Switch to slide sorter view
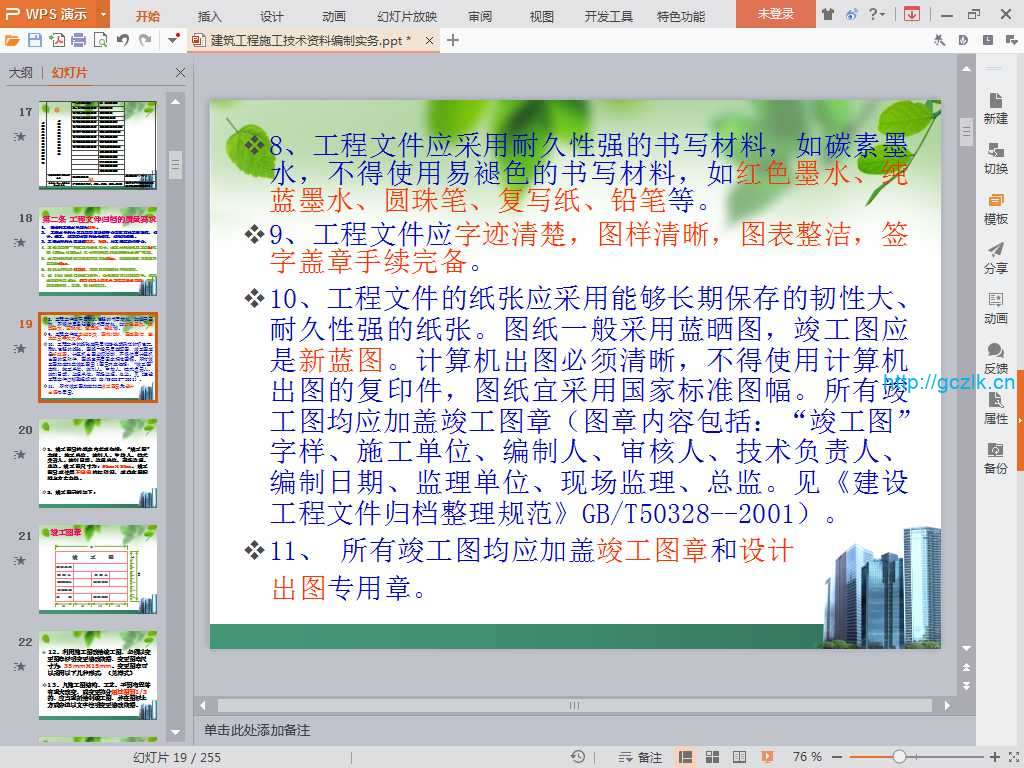 coord(711,757)
